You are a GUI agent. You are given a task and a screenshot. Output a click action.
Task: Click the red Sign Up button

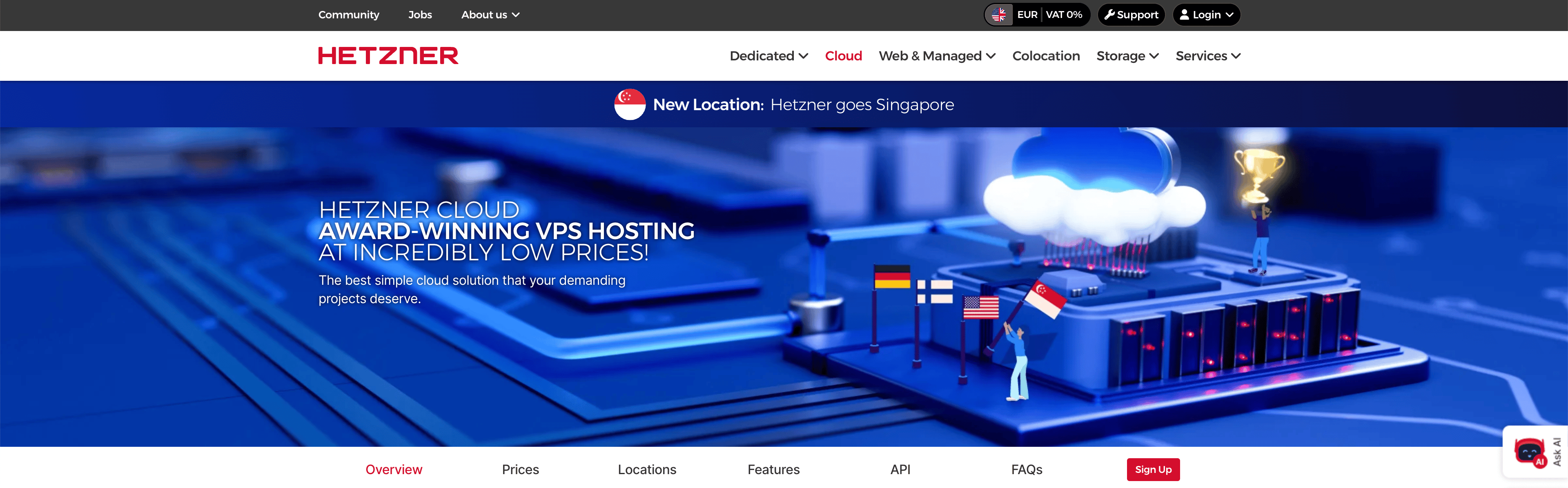[x=1153, y=470]
